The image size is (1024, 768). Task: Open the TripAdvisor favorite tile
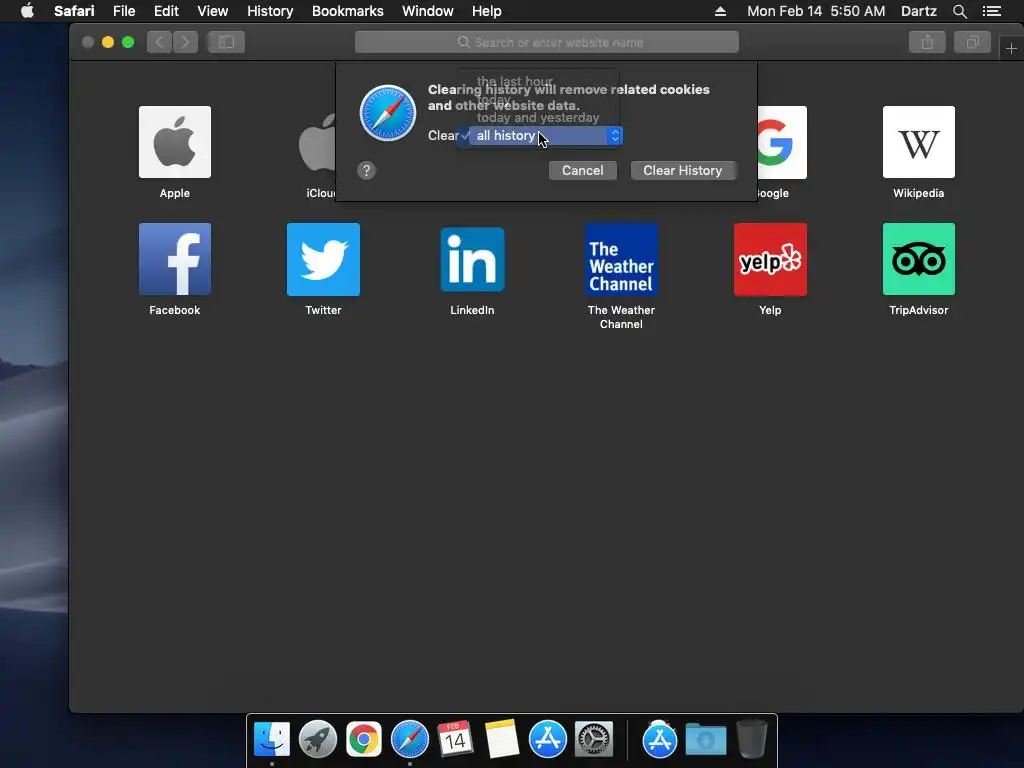[x=918, y=259]
